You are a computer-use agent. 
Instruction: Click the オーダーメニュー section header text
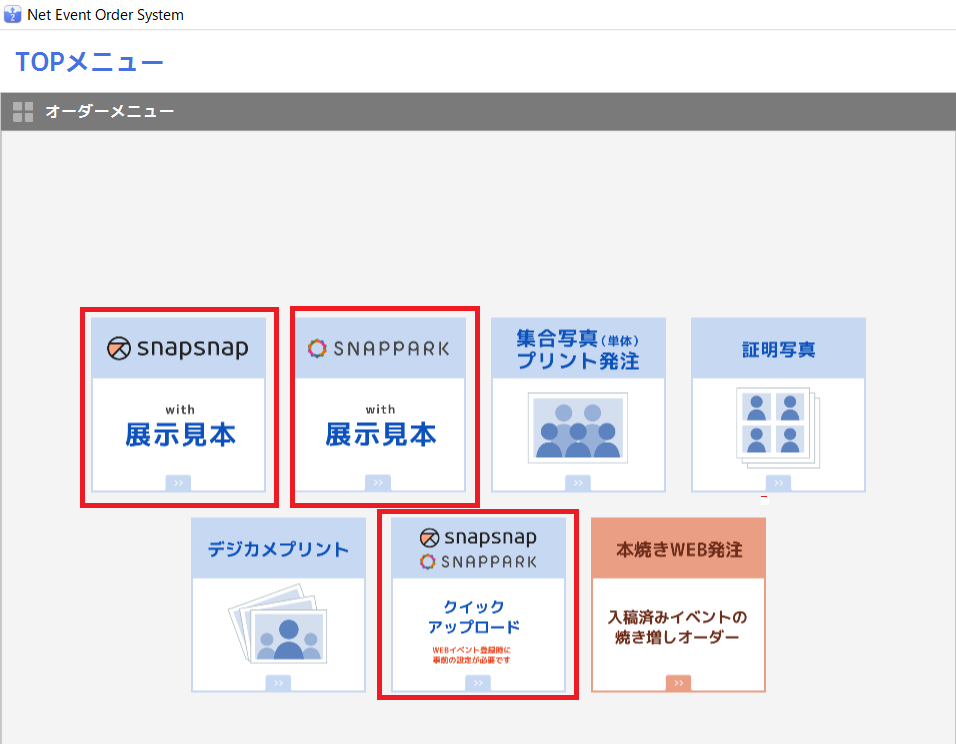point(110,112)
